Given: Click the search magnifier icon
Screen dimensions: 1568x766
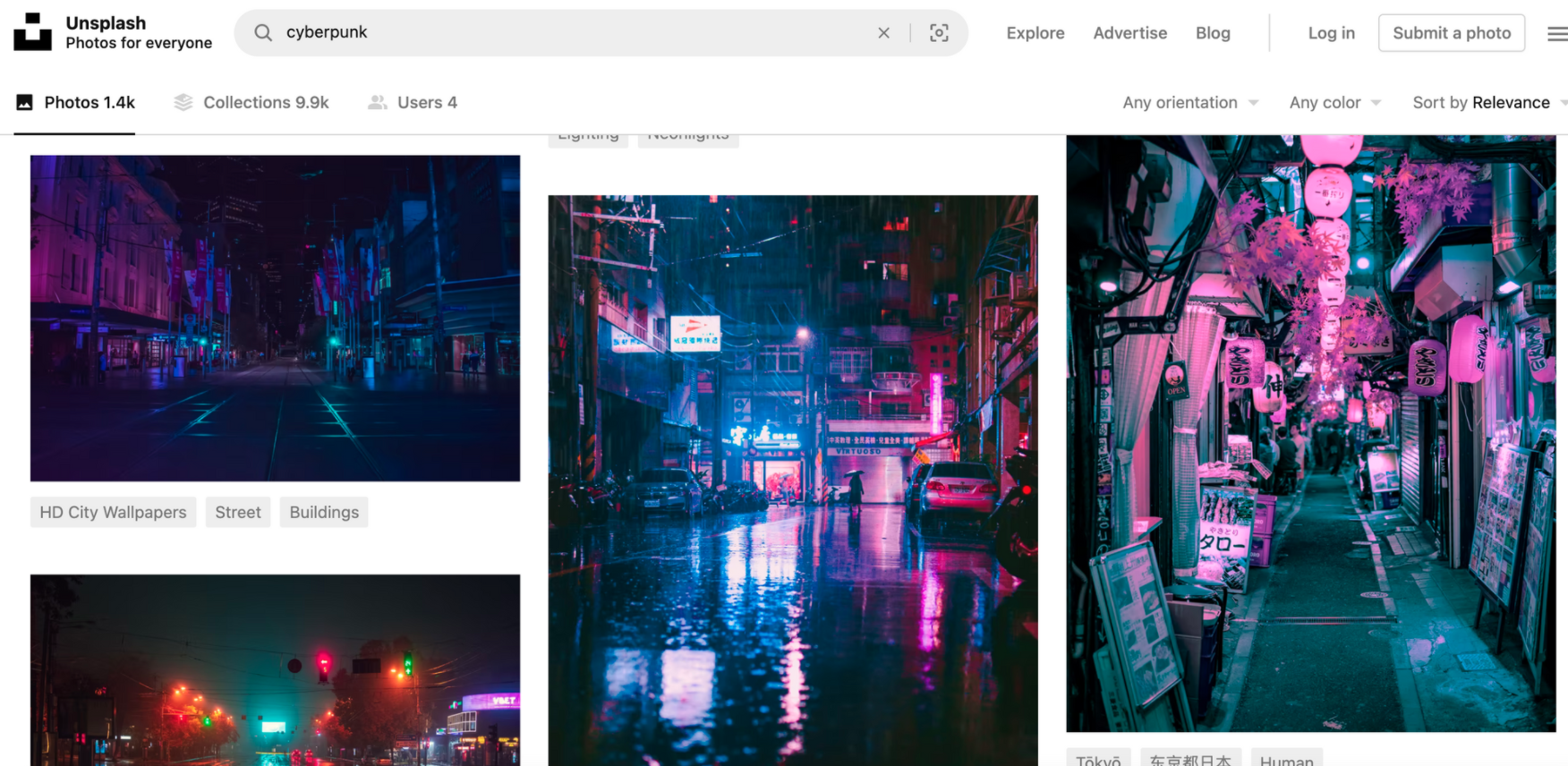Looking at the screenshot, I should coord(263,33).
